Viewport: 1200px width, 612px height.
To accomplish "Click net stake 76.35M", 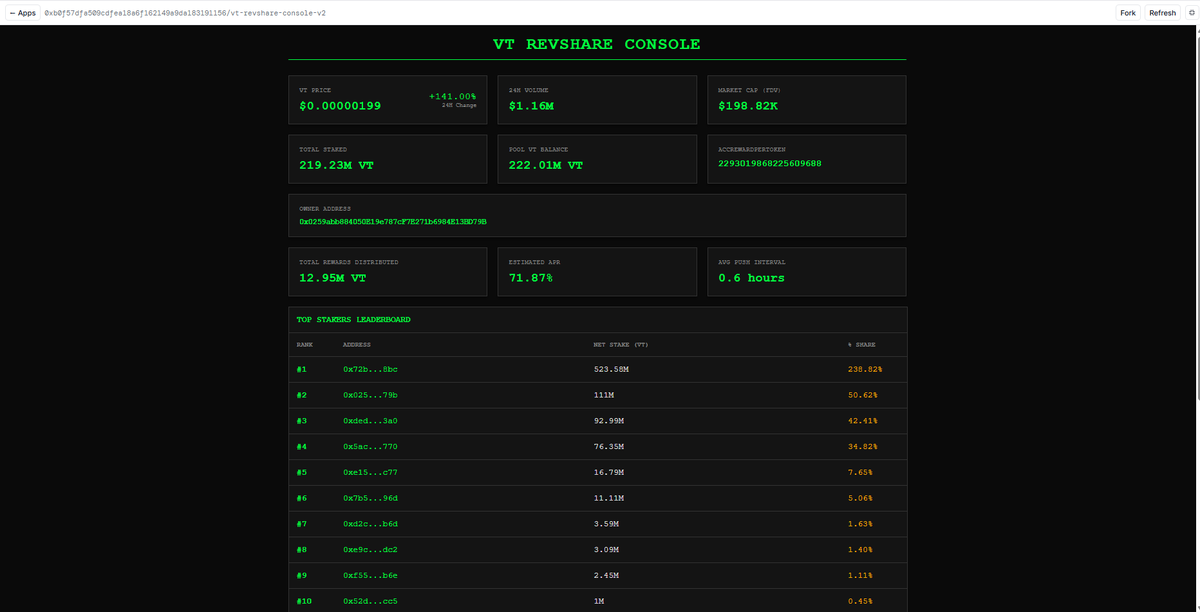I will pos(609,446).
